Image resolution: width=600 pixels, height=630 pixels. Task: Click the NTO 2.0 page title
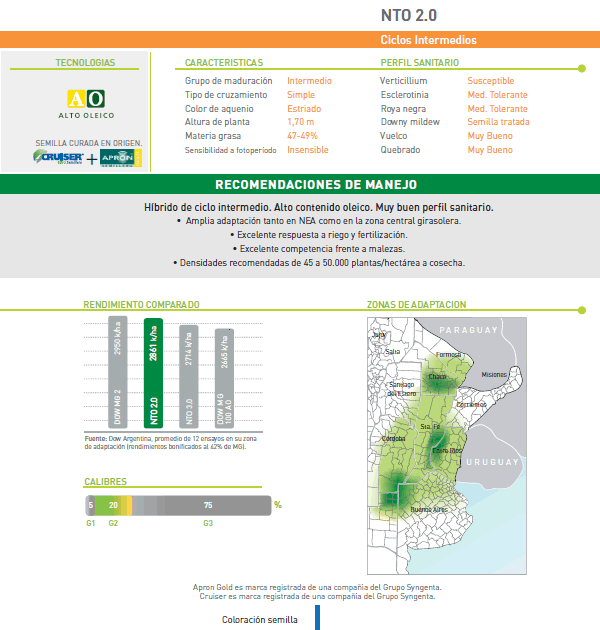pos(408,15)
